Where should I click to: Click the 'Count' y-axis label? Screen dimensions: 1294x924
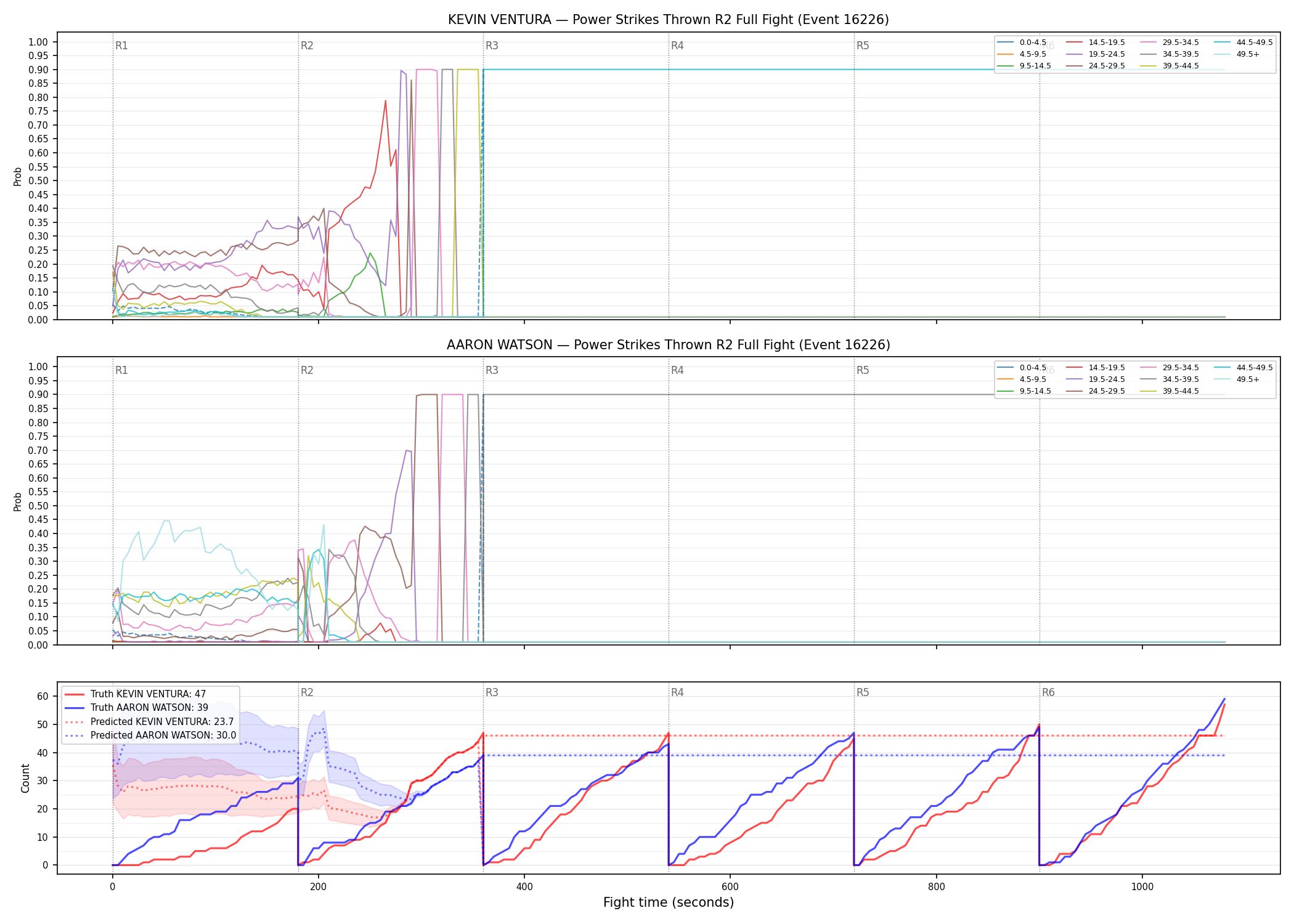pos(25,778)
